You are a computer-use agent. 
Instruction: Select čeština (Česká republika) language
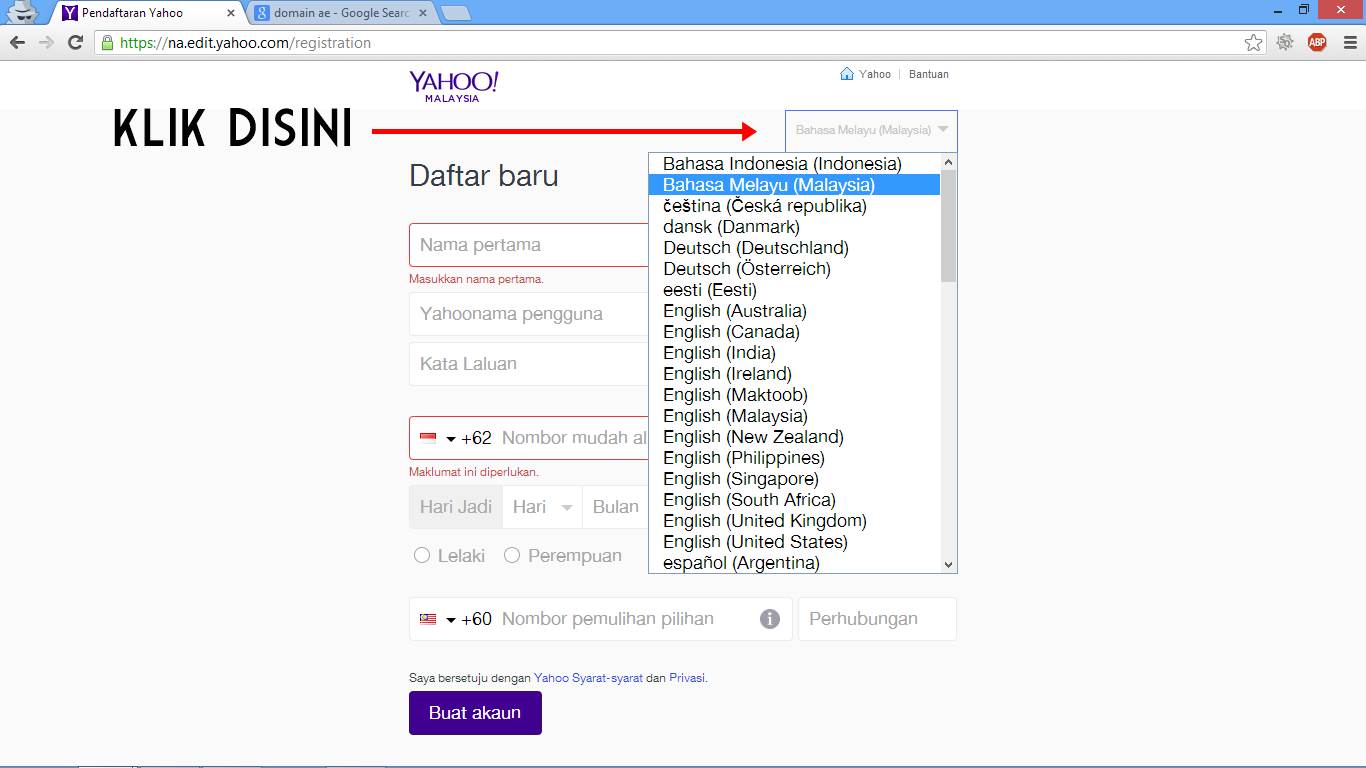pos(795,206)
